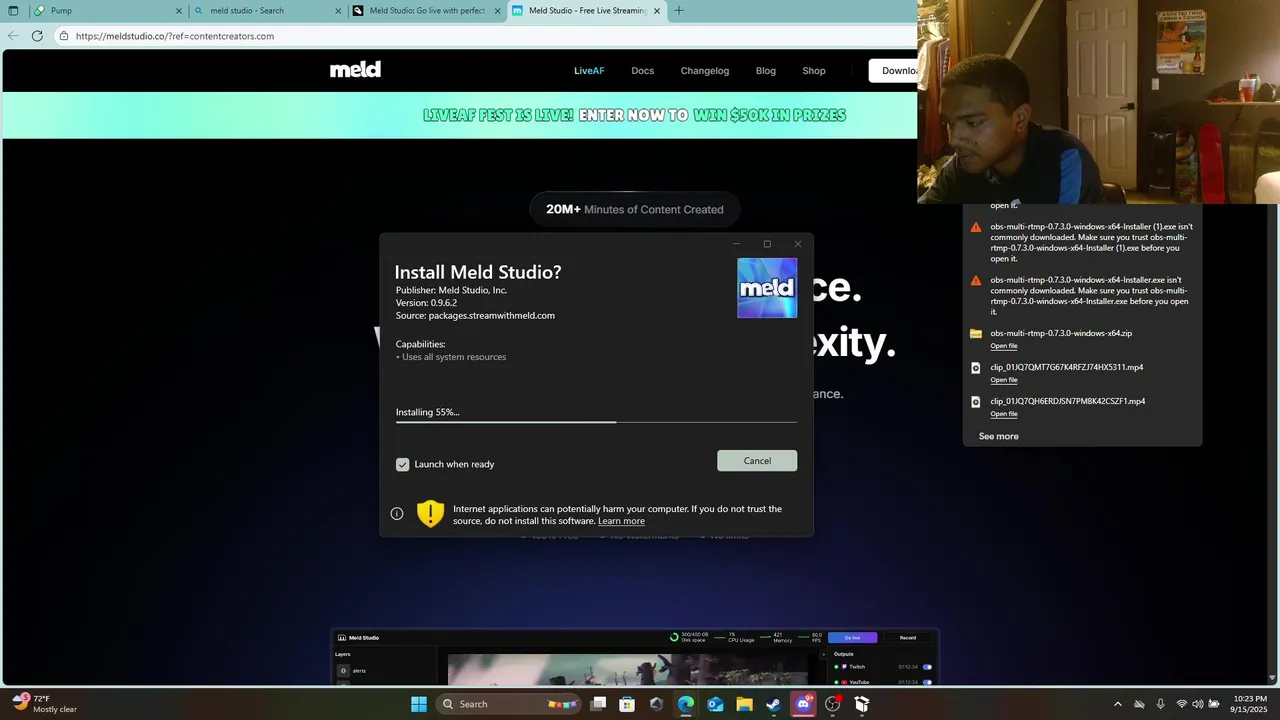The height and width of the screenshot is (720, 1280).
Task: Click the installing 55% progress bar
Action: coord(596,422)
